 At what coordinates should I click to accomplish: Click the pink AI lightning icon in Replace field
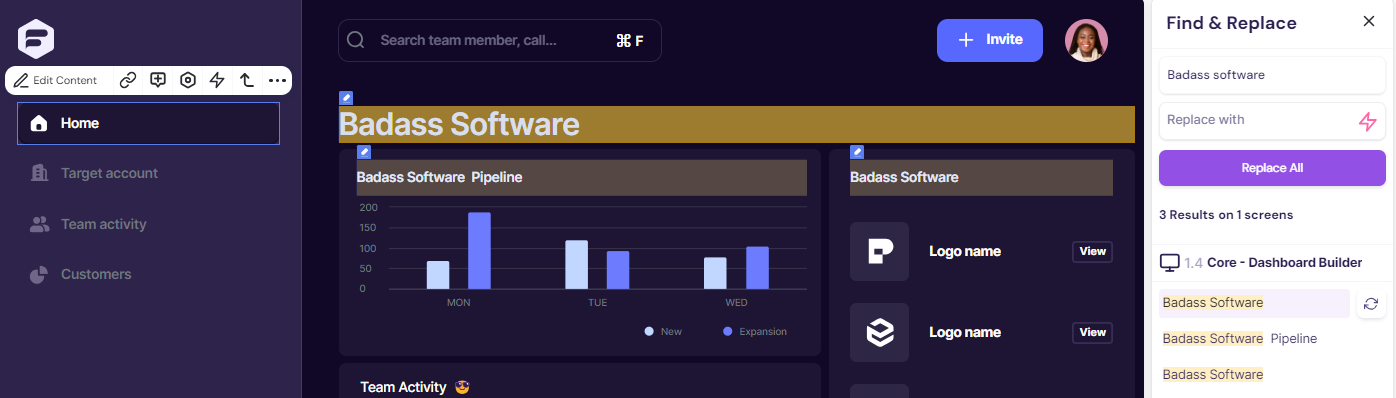pyautogui.click(x=1367, y=121)
